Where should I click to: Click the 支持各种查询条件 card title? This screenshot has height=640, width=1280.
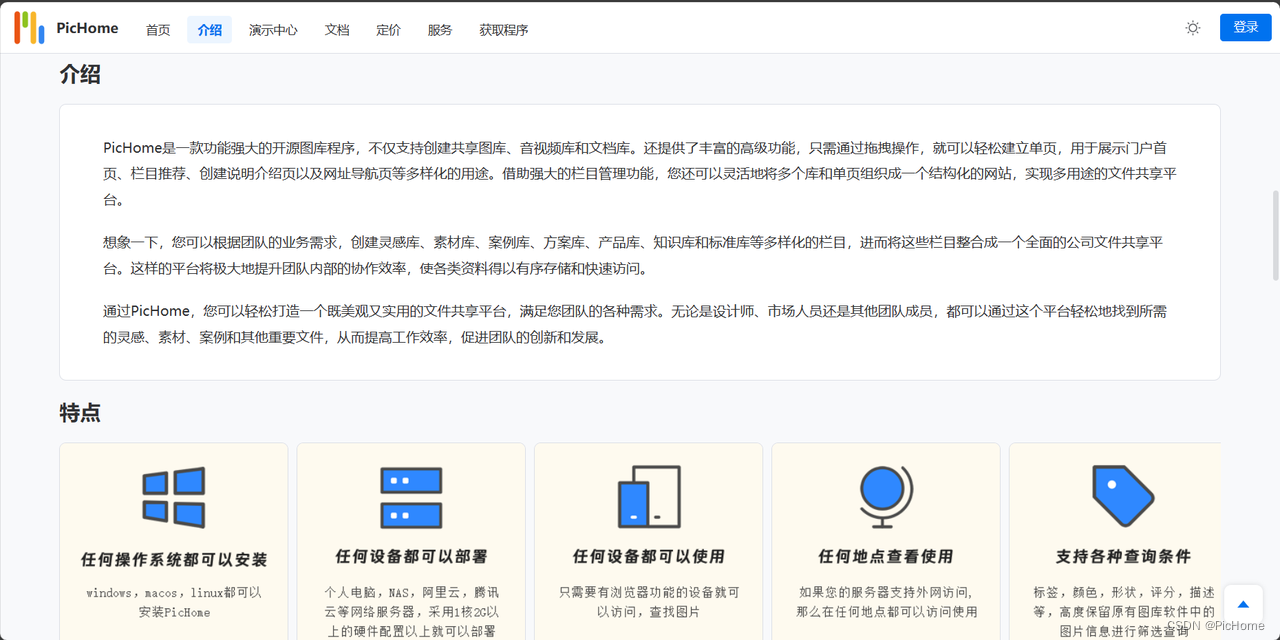(x=1123, y=556)
